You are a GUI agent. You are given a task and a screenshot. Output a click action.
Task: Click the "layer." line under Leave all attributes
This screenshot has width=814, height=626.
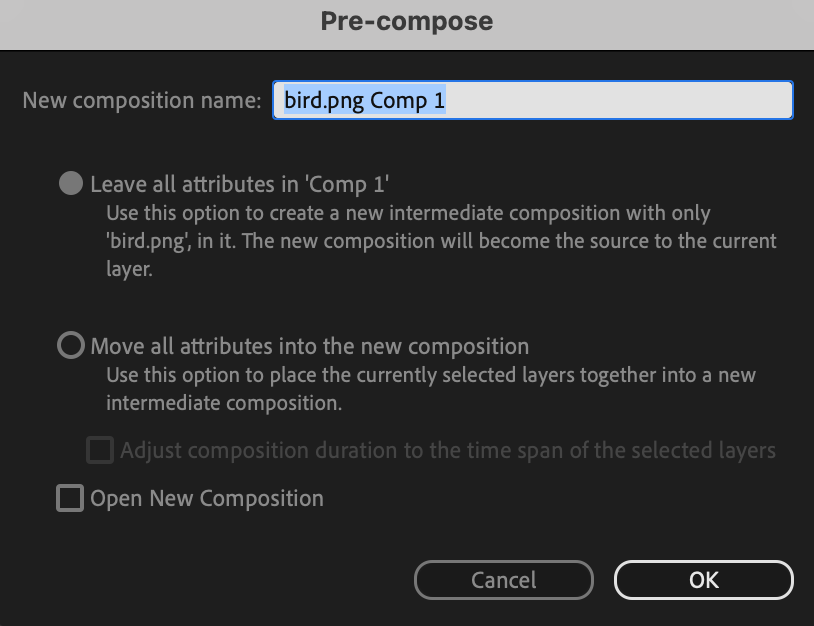[129, 270]
